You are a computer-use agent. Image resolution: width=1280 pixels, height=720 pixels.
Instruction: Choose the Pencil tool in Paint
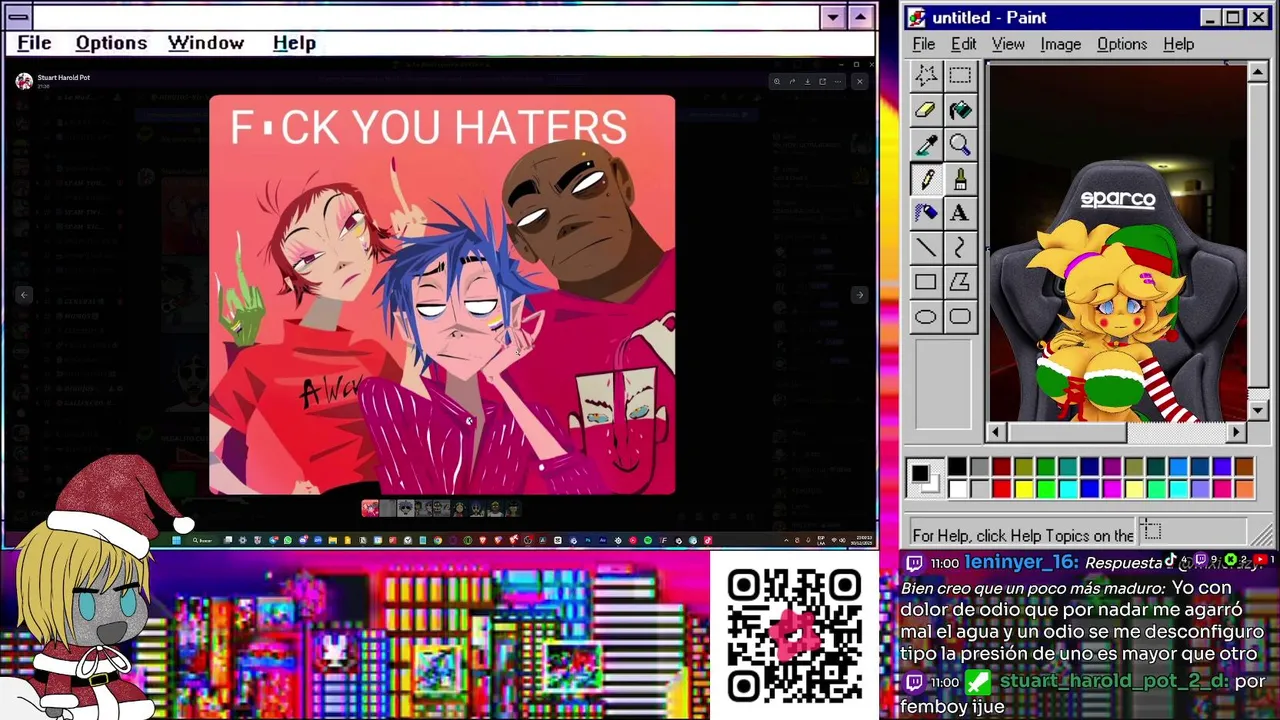926,179
